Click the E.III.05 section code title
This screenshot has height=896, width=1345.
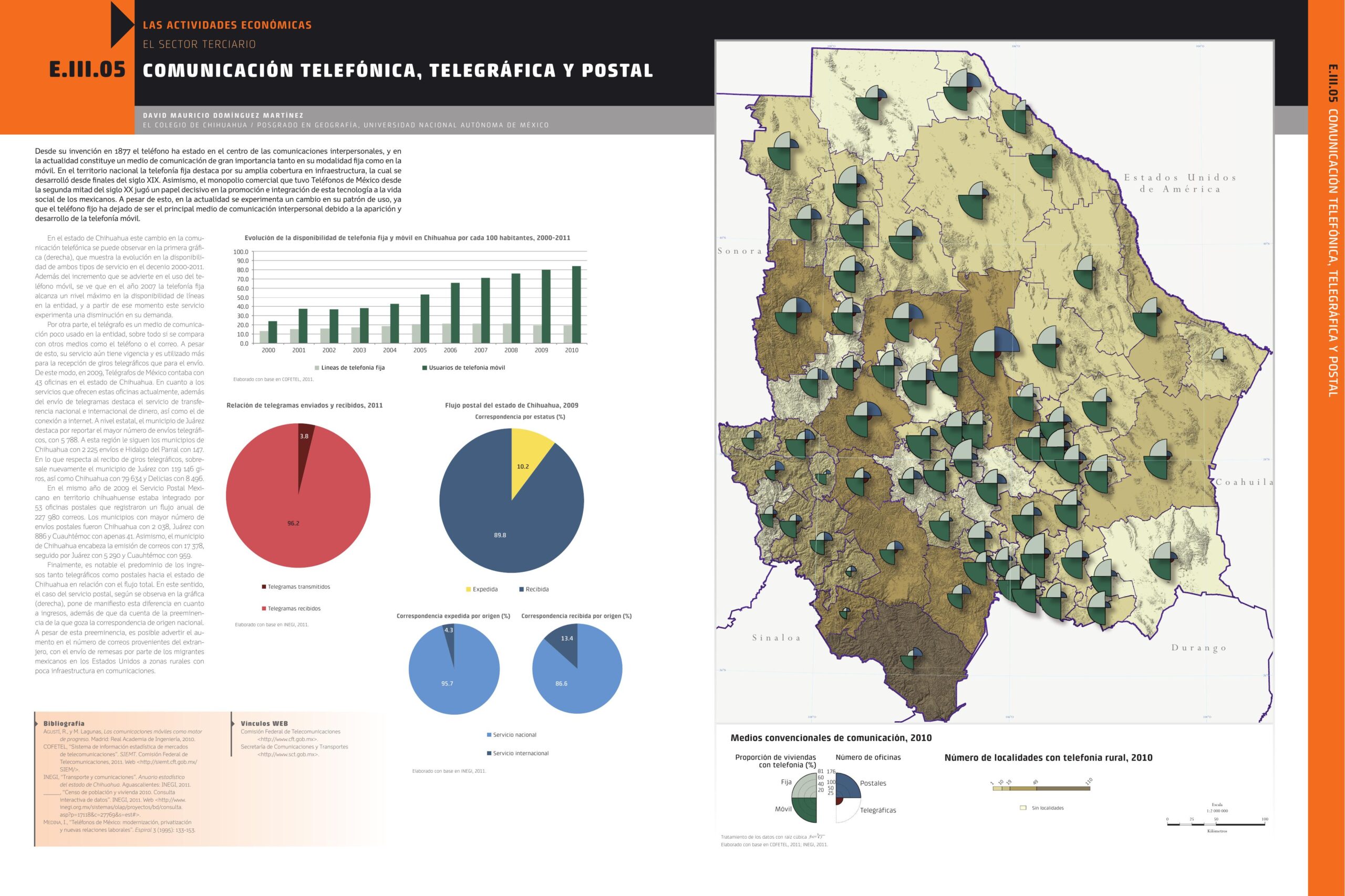[x=87, y=70]
